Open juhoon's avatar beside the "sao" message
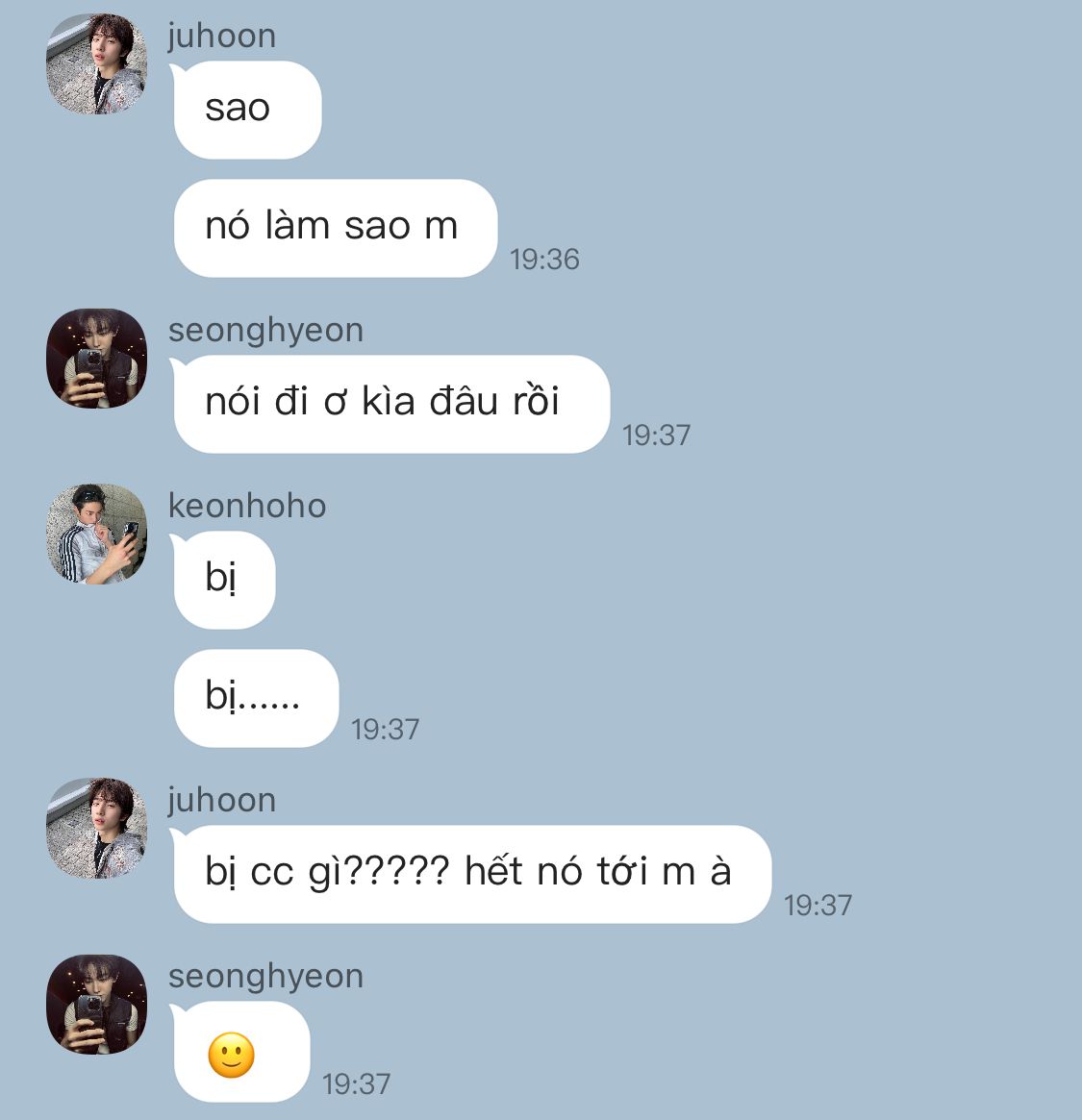 tap(96, 64)
